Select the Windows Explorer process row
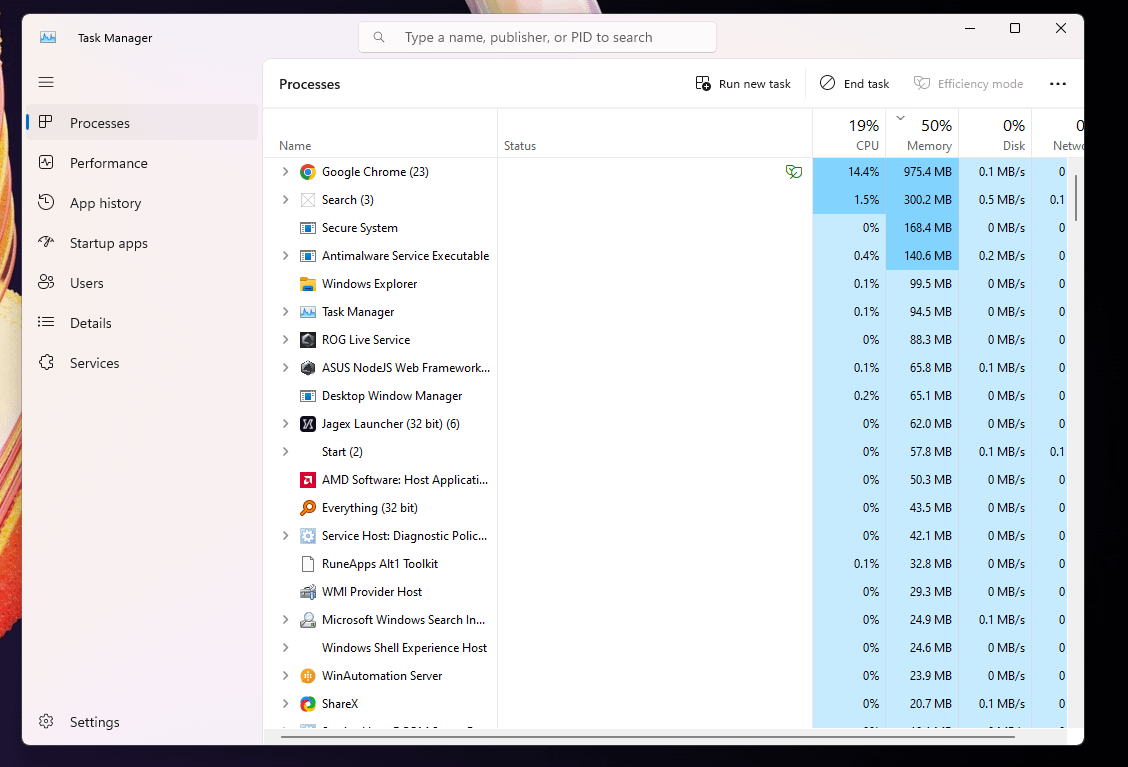 pos(665,284)
